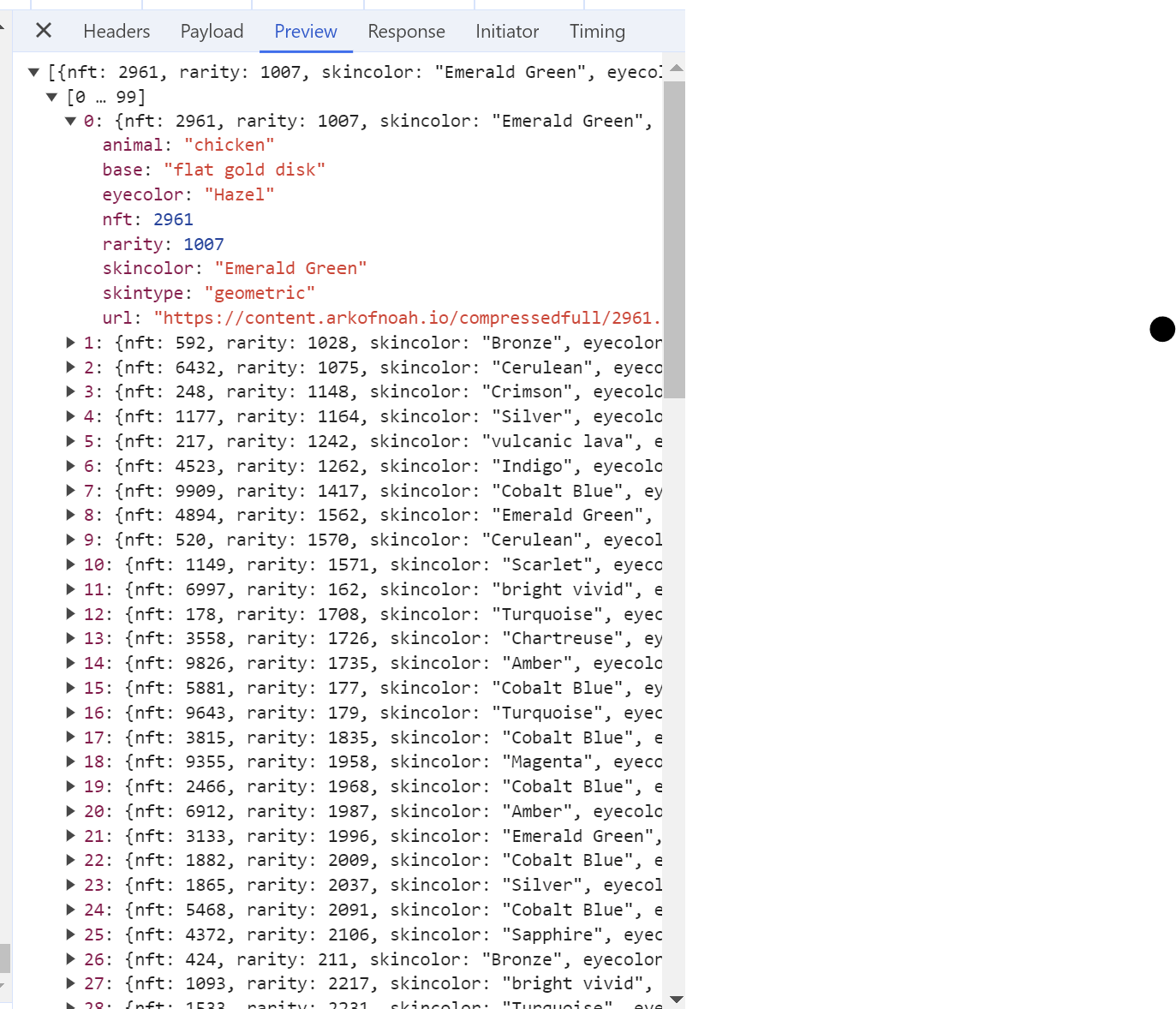
Task: Expand object 10 with nft 1149
Action: pyautogui.click(x=71, y=564)
